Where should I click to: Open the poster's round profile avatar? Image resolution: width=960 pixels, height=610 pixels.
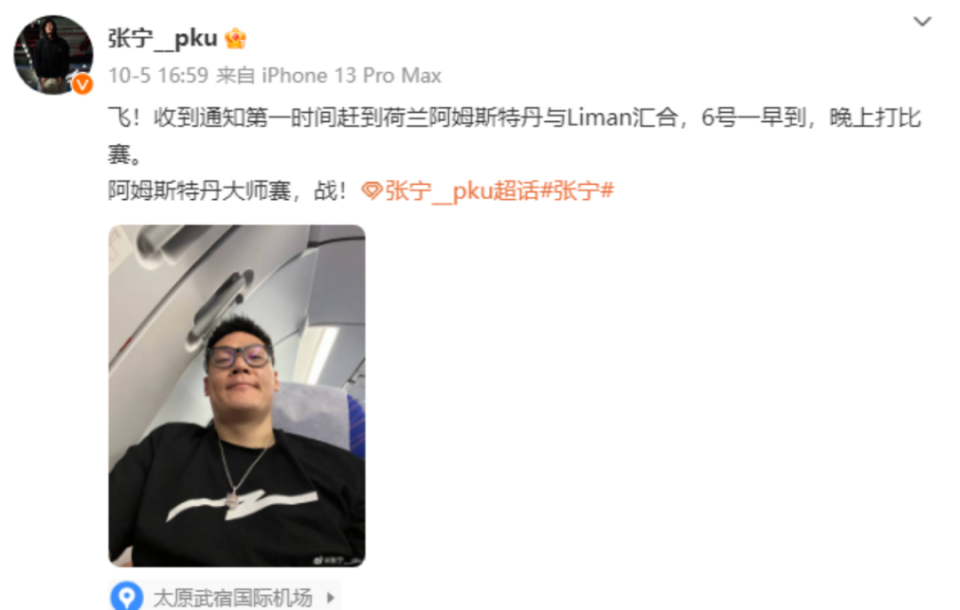(53, 55)
